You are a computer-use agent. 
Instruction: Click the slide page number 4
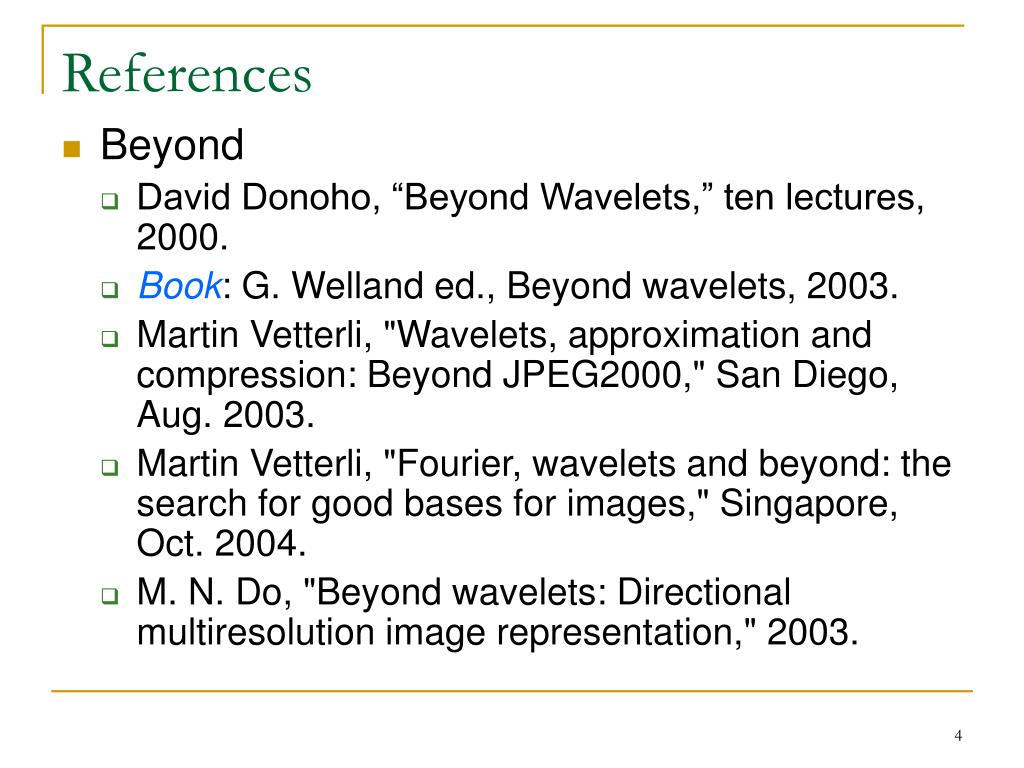pyautogui.click(x=958, y=735)
